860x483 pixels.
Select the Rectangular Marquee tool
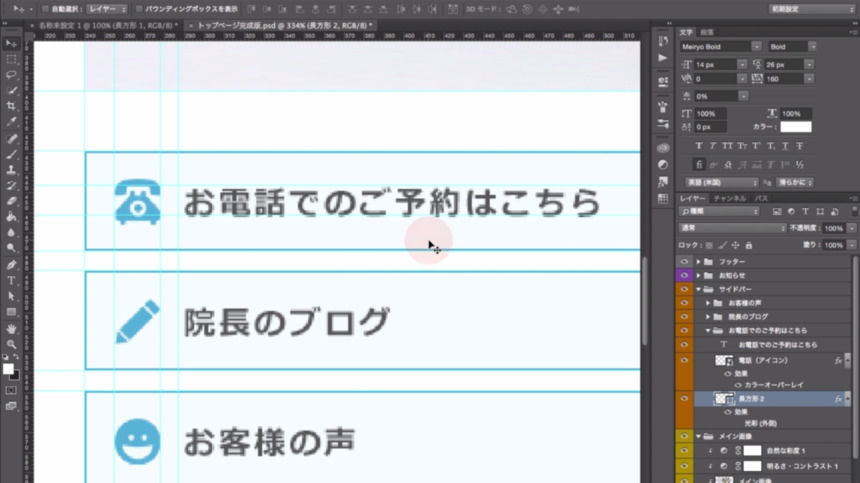11,59
